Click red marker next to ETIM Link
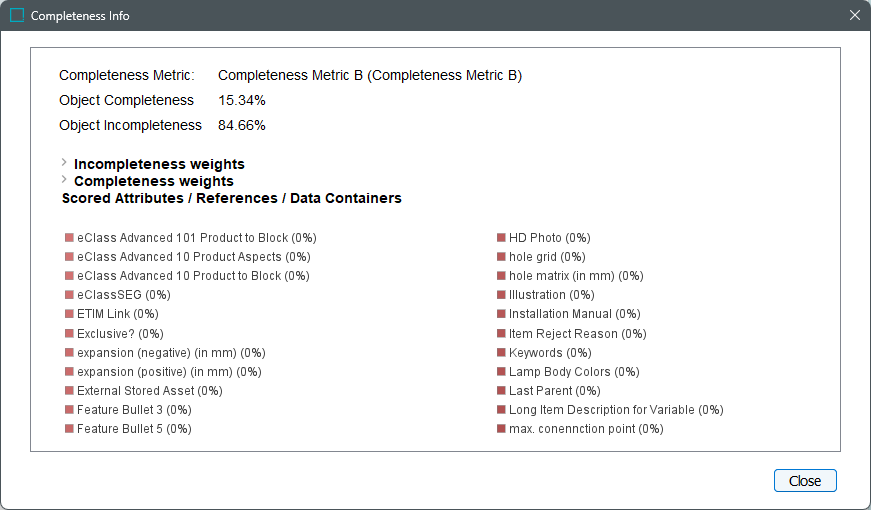 pos(70,314)
